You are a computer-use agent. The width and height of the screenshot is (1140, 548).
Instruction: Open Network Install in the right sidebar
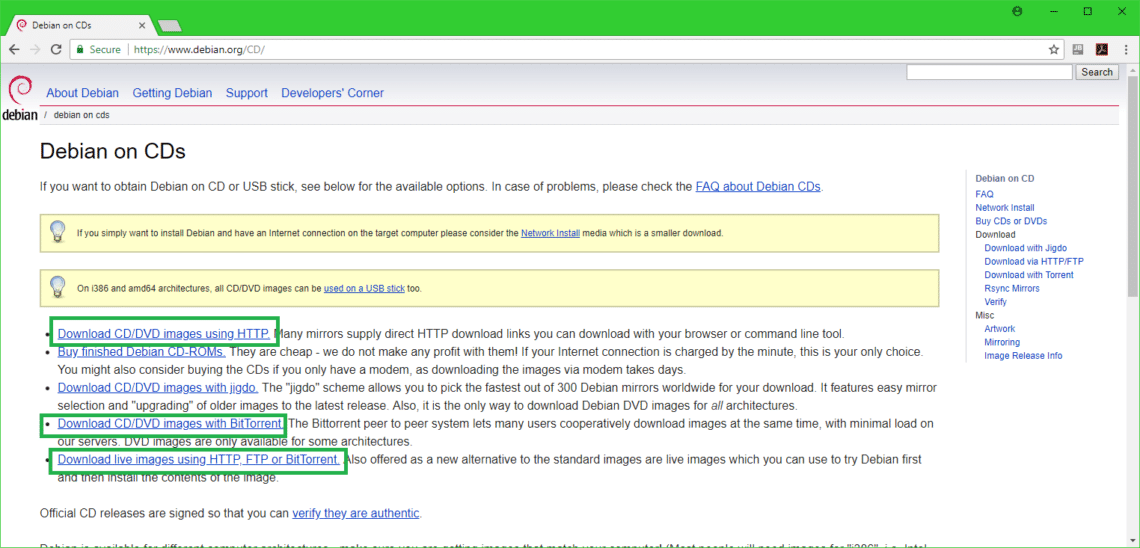pos(1005,207)
